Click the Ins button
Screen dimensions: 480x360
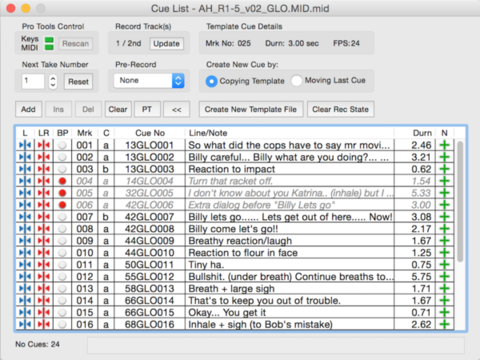pyautogui.click(x=58, y=109)
